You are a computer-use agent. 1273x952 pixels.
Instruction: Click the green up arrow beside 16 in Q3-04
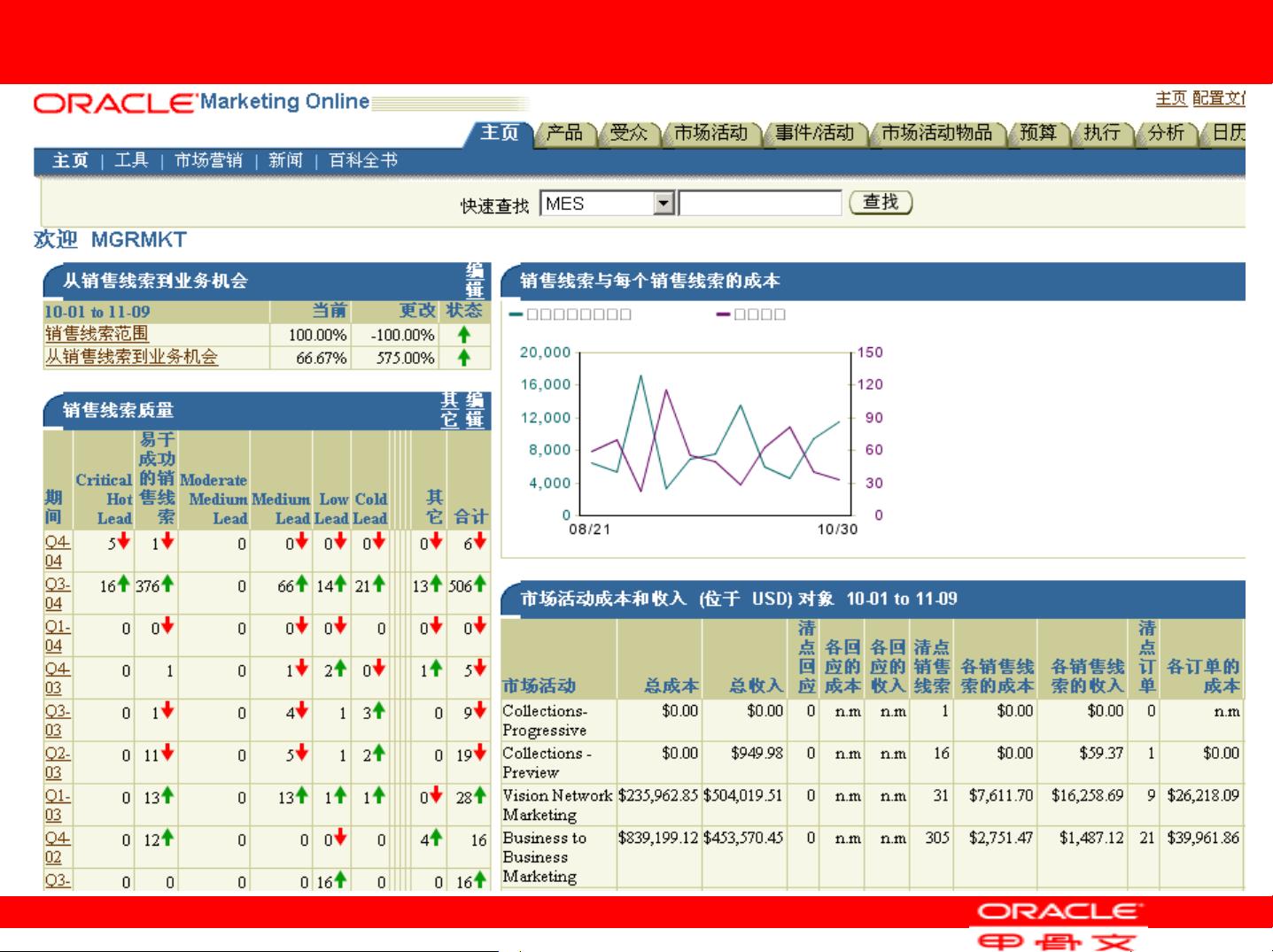(123, 584)
